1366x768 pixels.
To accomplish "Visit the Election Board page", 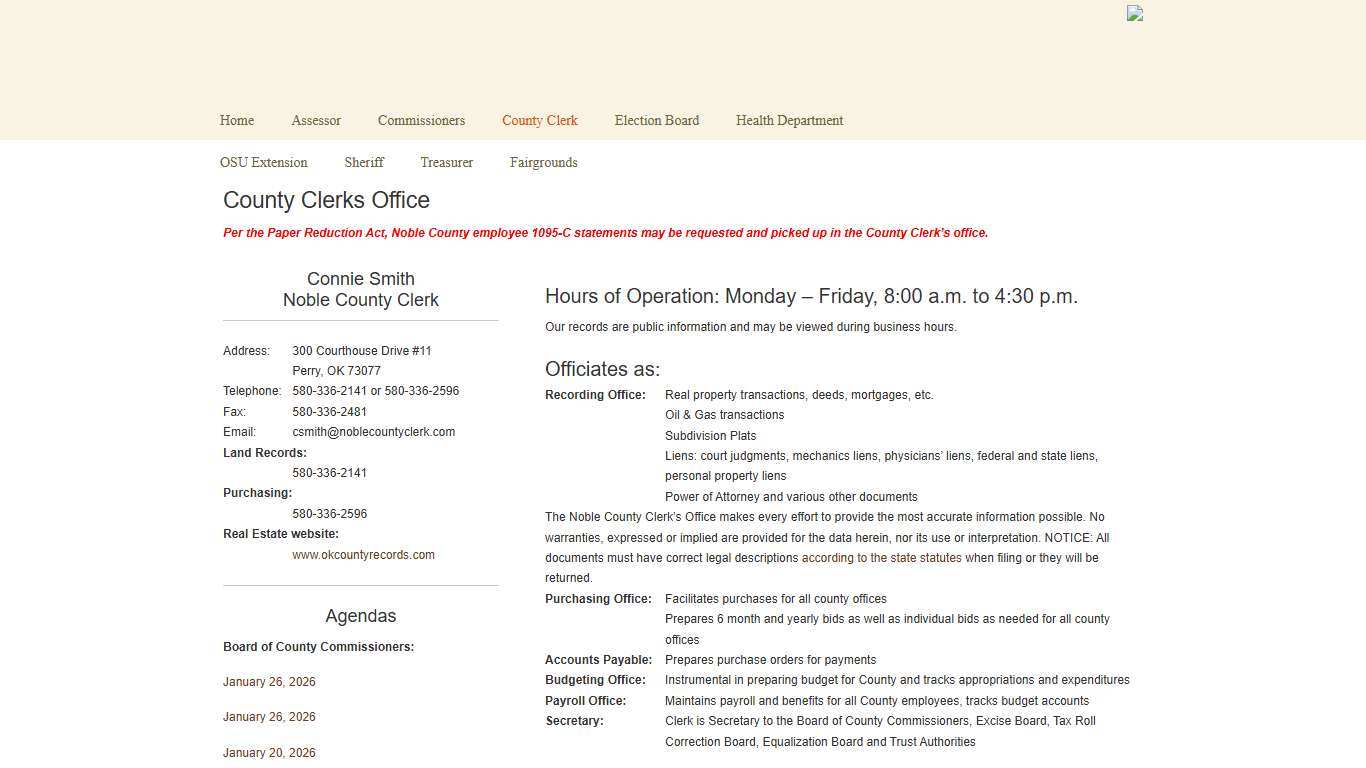I will (656, 120).
